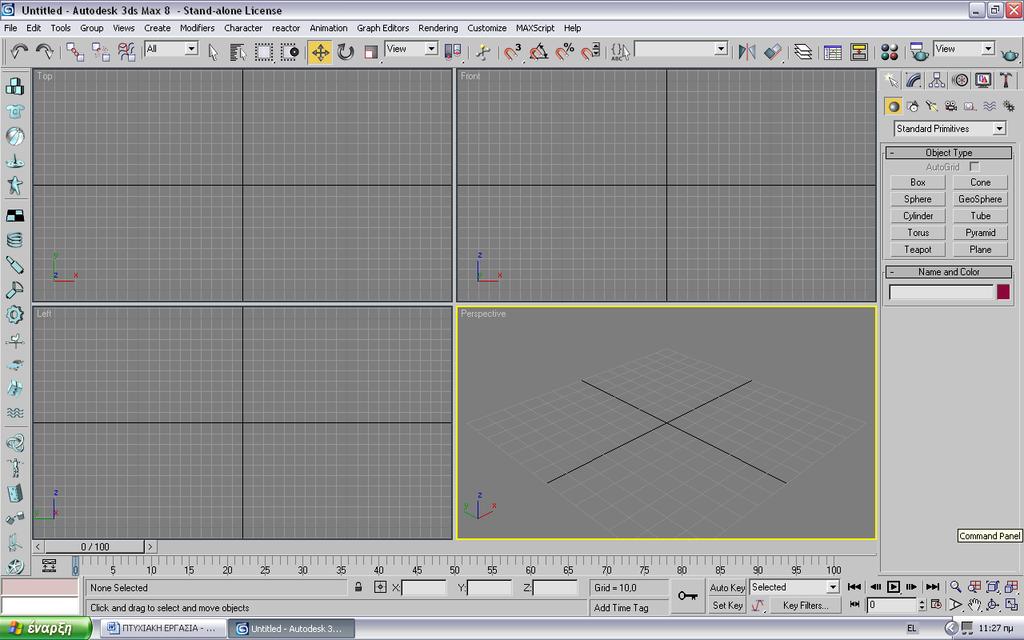Click the Cylinder primitive button

point(918,216)
